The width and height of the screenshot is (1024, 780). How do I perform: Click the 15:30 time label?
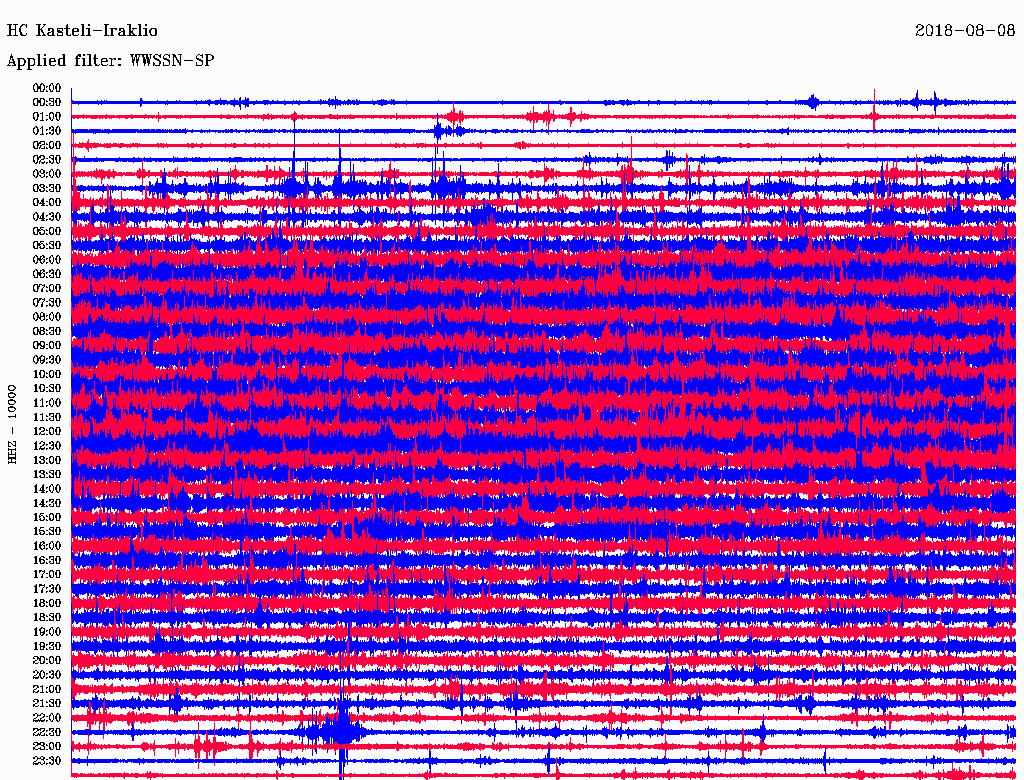[47, 532]
